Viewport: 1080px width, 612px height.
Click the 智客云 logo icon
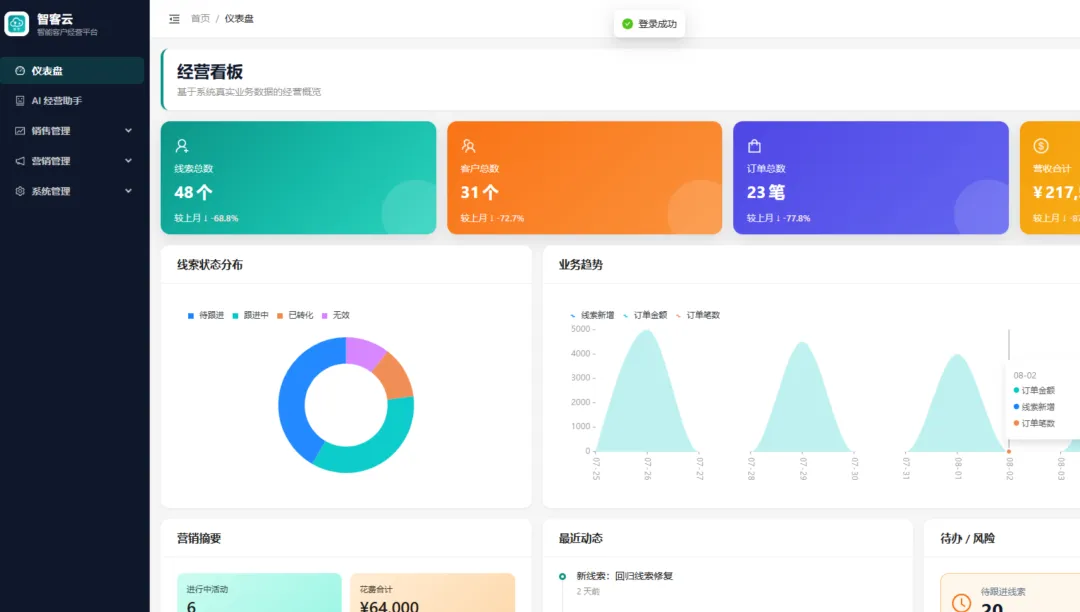(x=17, y=23)
